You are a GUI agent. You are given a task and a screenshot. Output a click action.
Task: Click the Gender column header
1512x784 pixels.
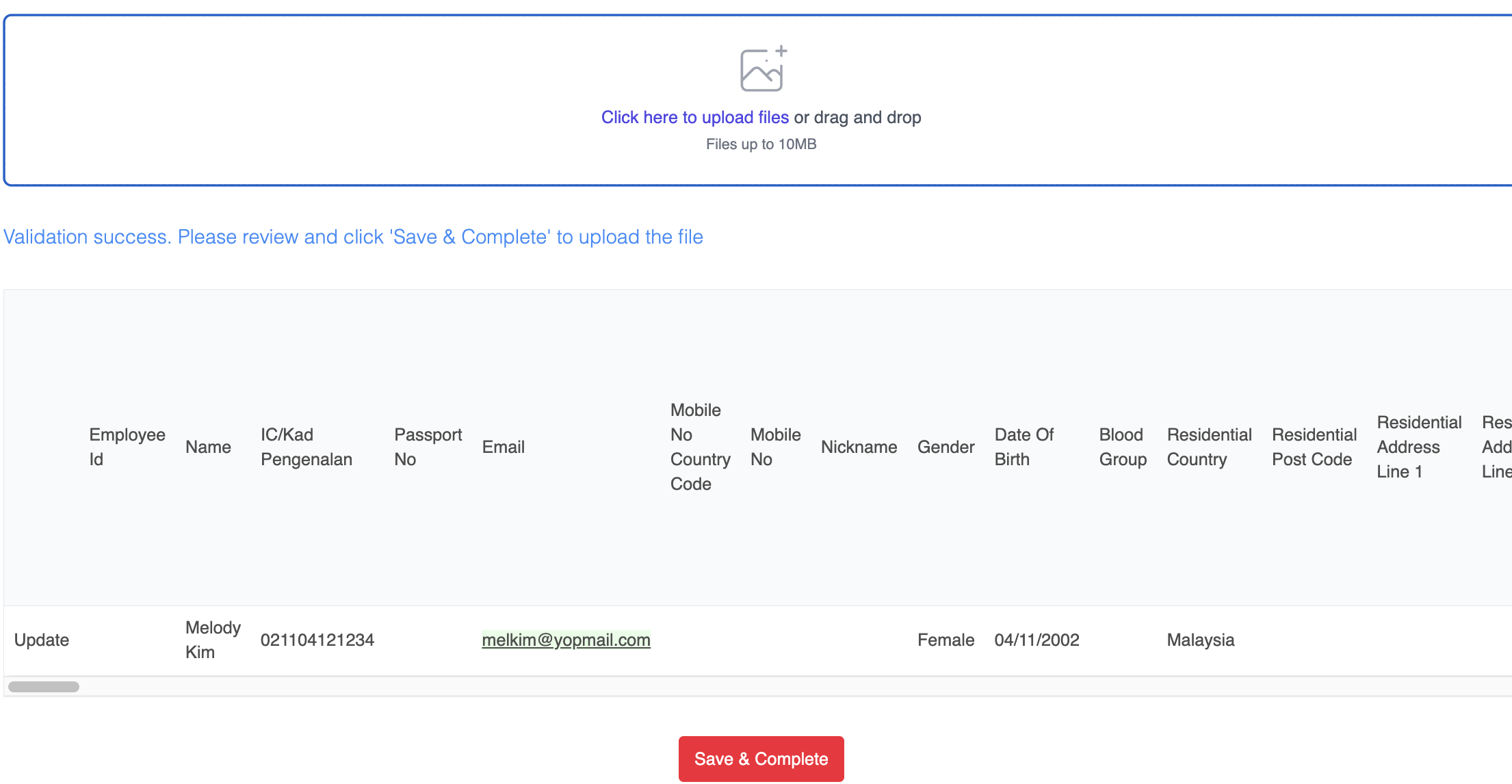click(x=946, y=447)
